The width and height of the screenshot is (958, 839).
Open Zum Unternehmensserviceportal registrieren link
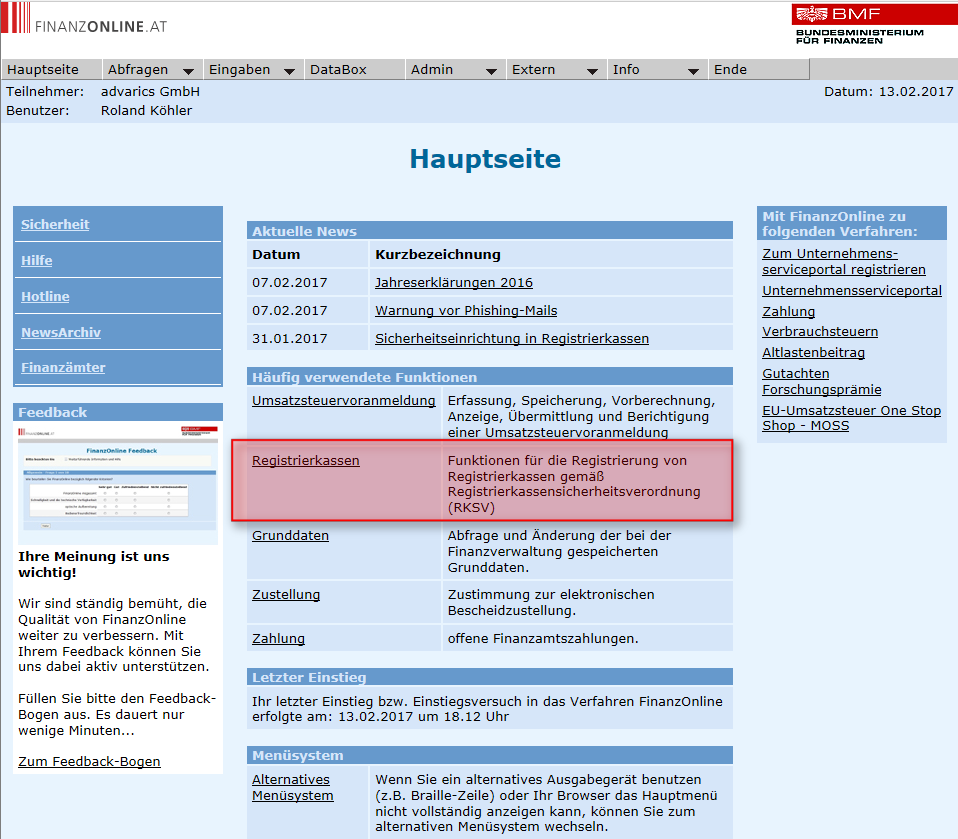844,262
